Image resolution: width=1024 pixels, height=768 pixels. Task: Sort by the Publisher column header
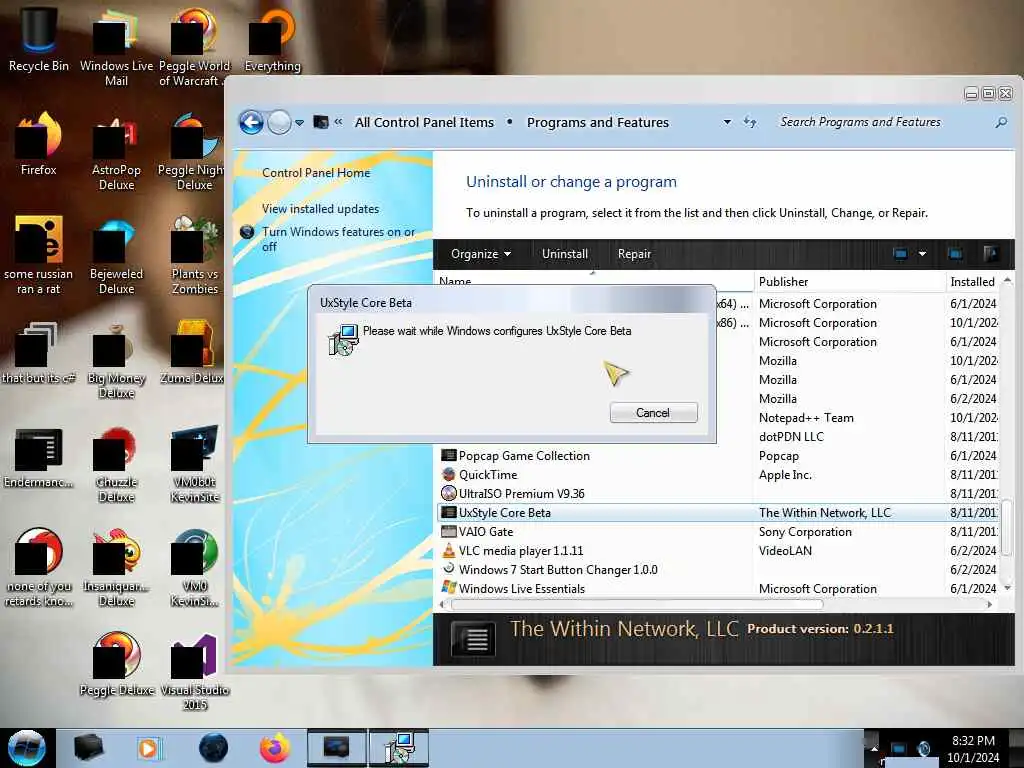point(849,281)
